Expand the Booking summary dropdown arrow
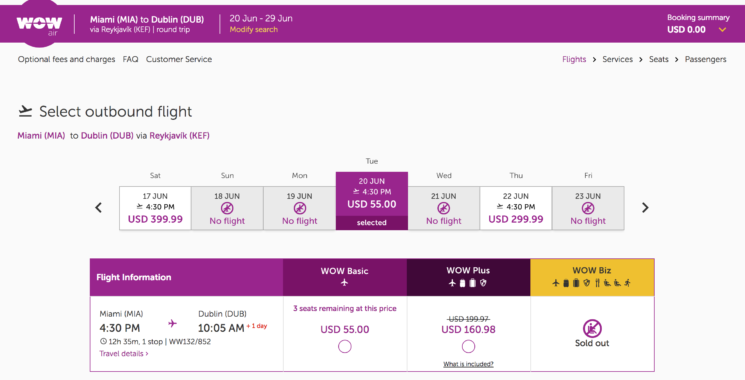Screen dimensions: 745x380 click(x=722, y=30)
